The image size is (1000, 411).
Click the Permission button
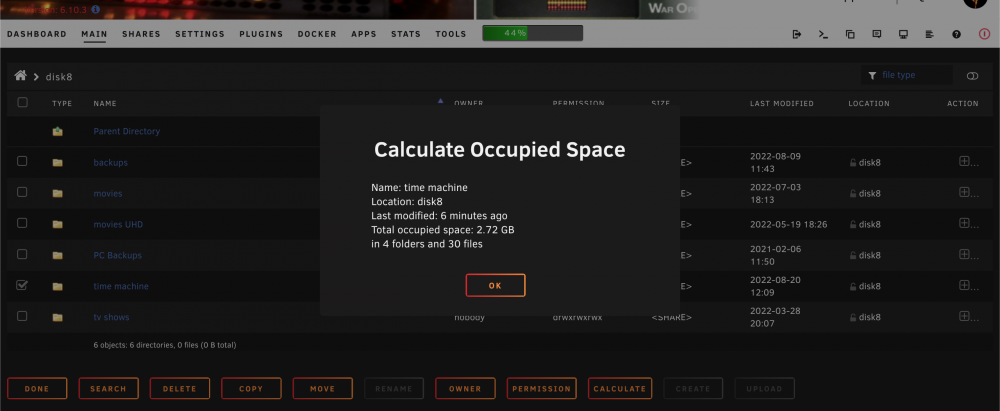[x=542, y=389]
